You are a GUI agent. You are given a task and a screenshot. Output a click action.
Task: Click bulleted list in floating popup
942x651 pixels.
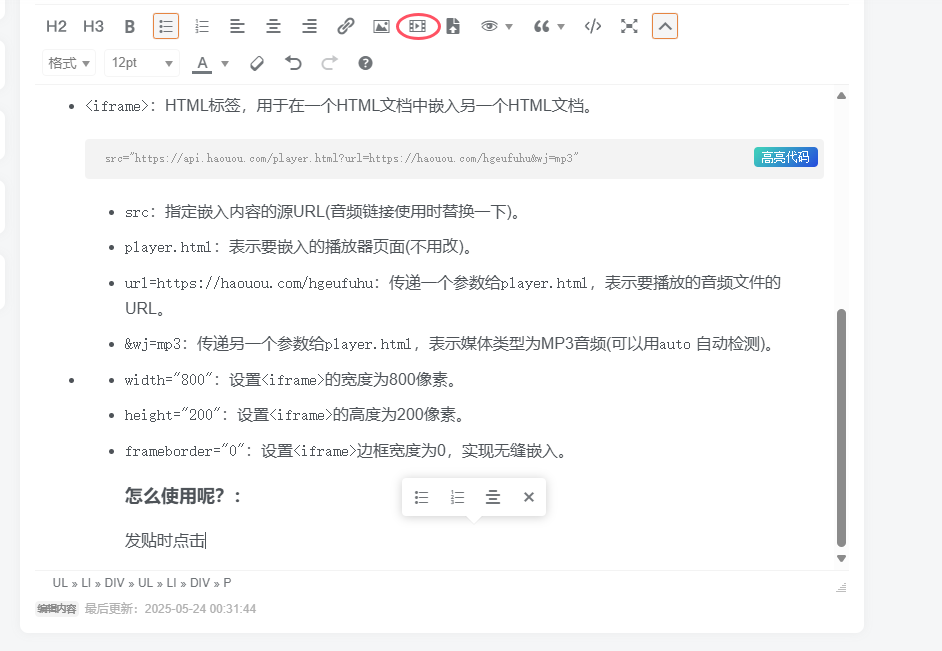coord(421,497)
